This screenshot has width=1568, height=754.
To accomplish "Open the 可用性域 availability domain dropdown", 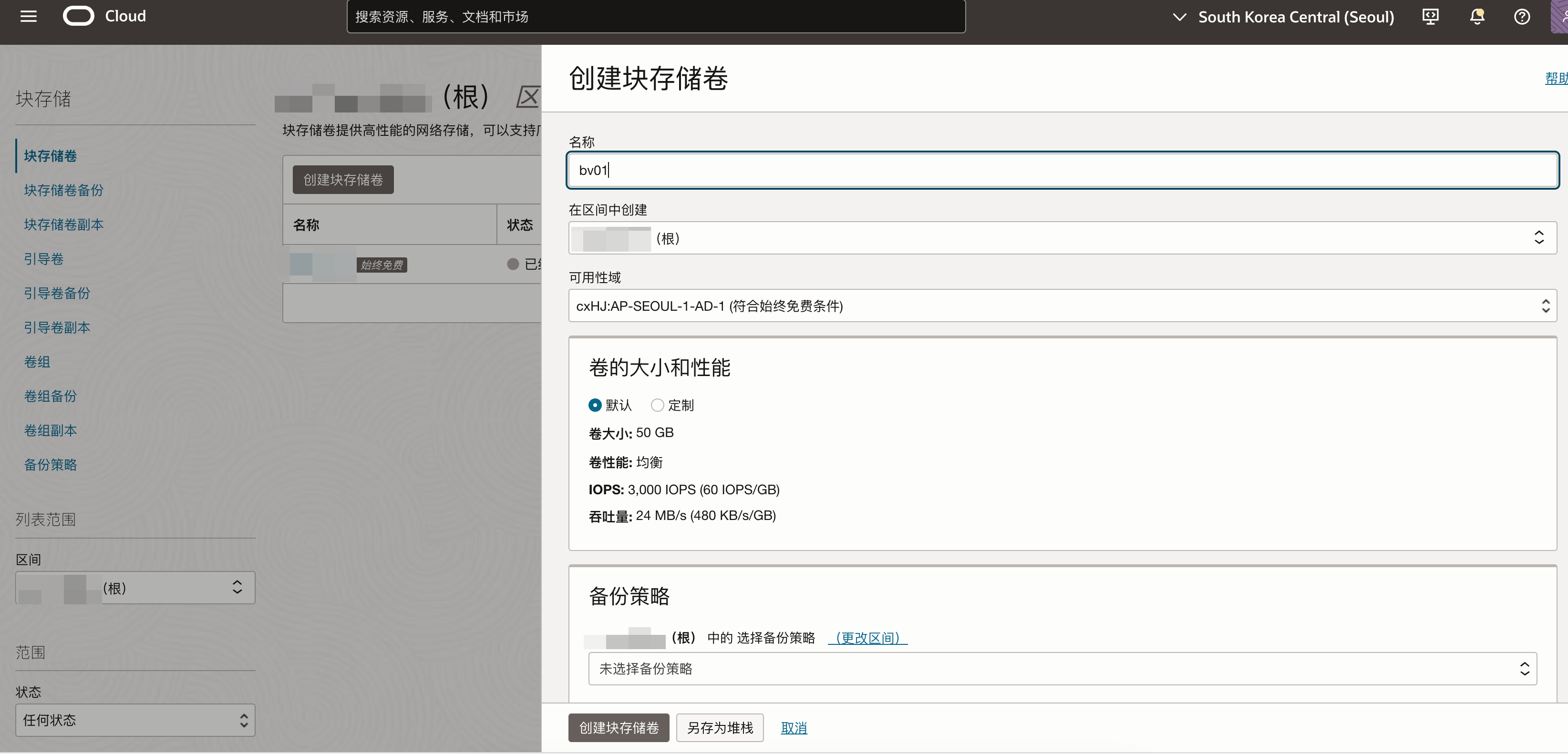I will [x=1062, y=306].
